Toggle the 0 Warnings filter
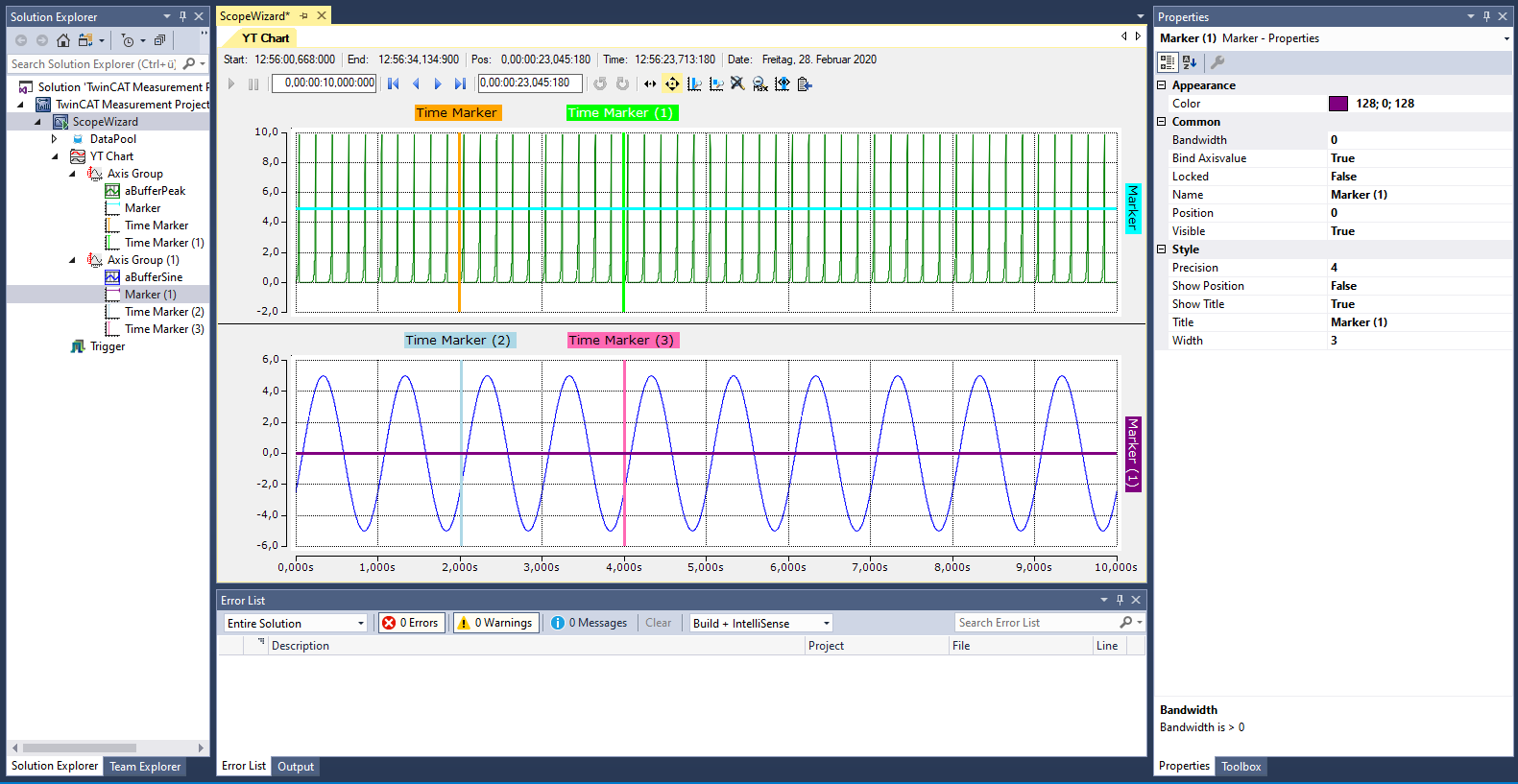The width and height of the screenshot is (1518, 784). tap(495, 623)
